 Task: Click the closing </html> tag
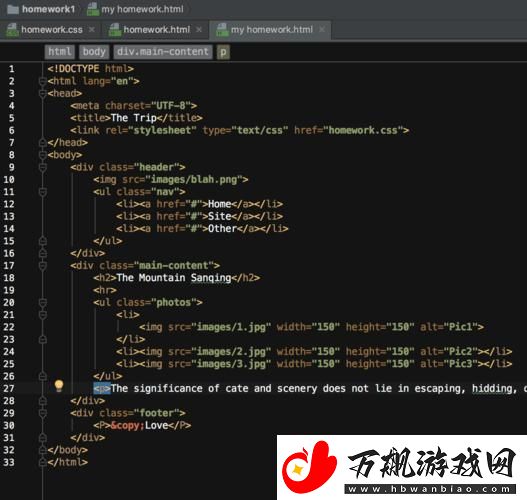(68, 462)
